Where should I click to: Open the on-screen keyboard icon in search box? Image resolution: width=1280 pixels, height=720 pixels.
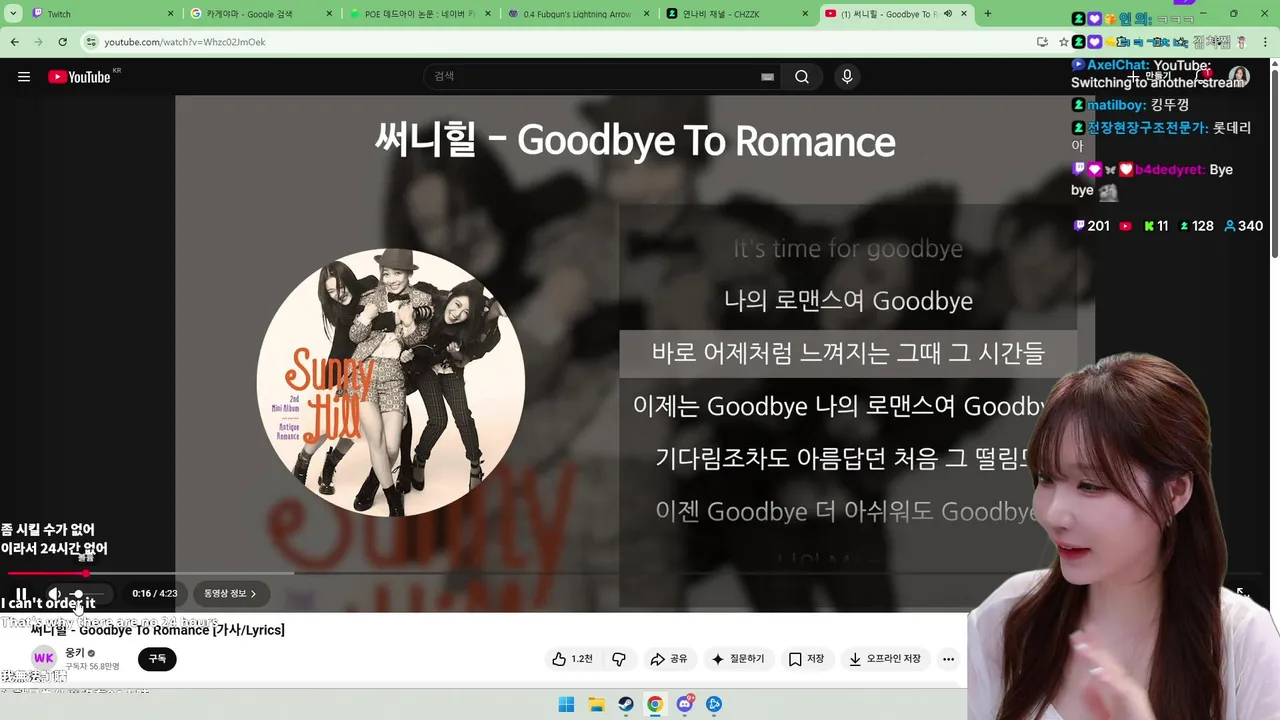coord(767,77)
